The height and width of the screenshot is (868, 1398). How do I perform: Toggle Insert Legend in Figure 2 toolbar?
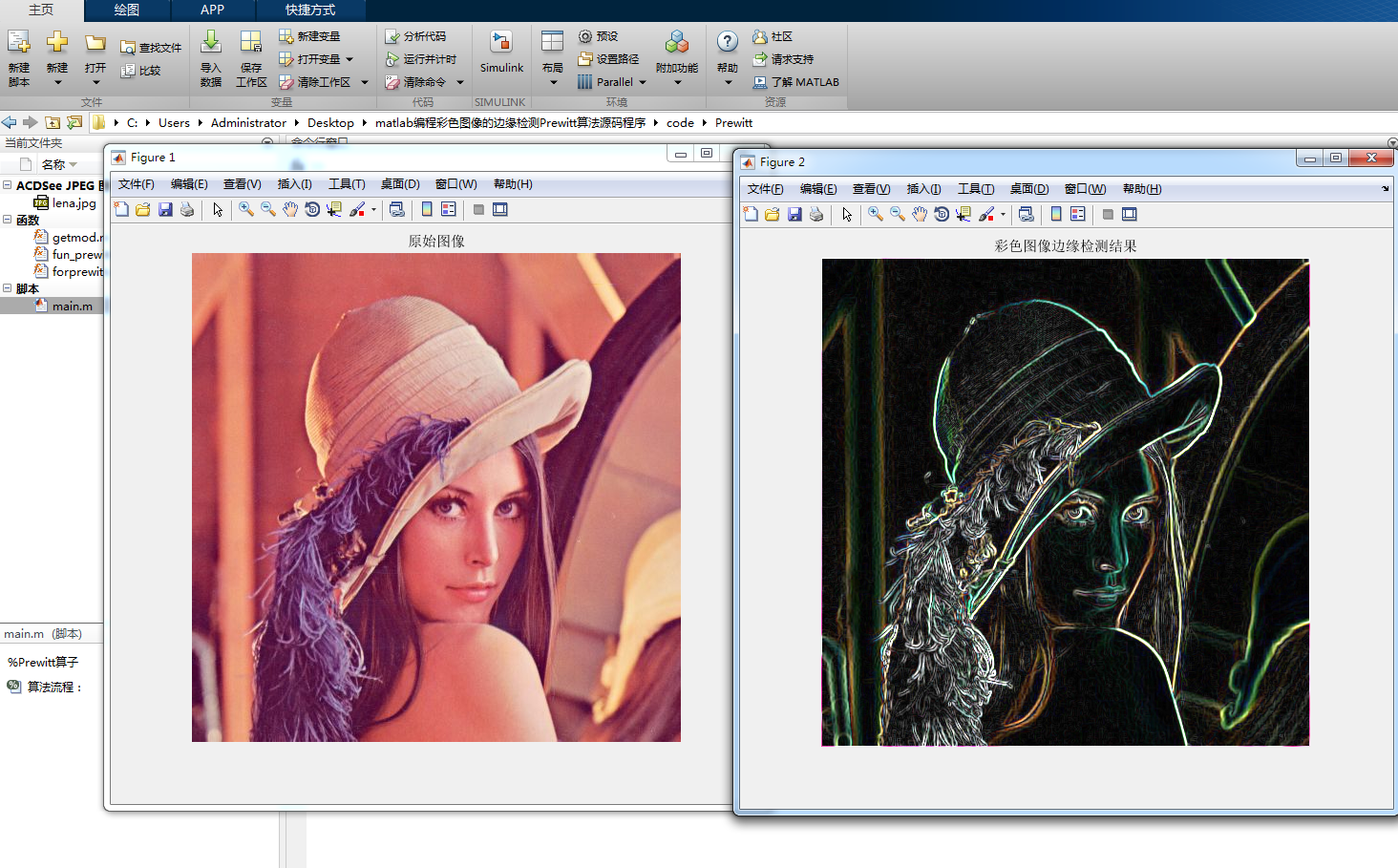click(1078, 215)
